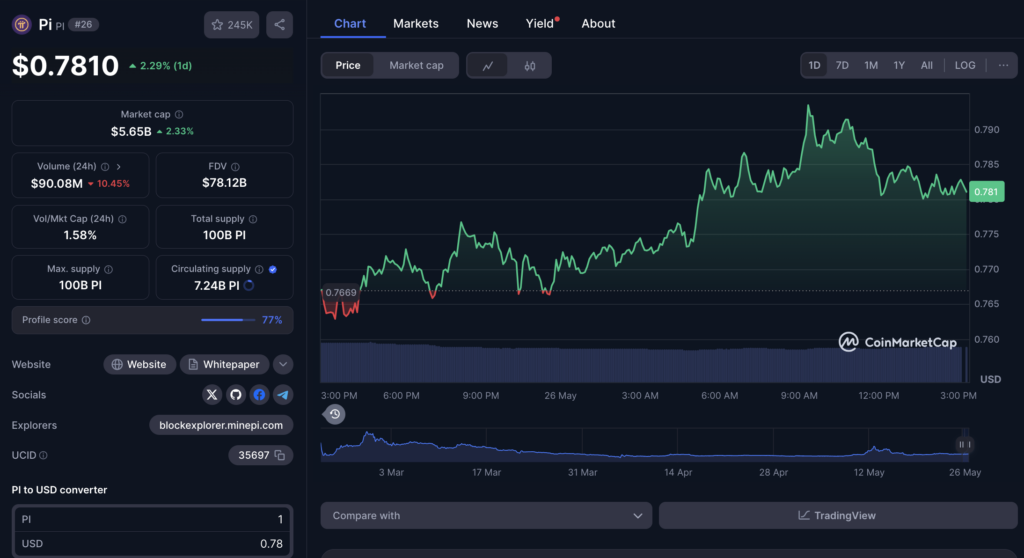1024x558 pixels.
Task: Set chart range to 1D
Action: 814,65
